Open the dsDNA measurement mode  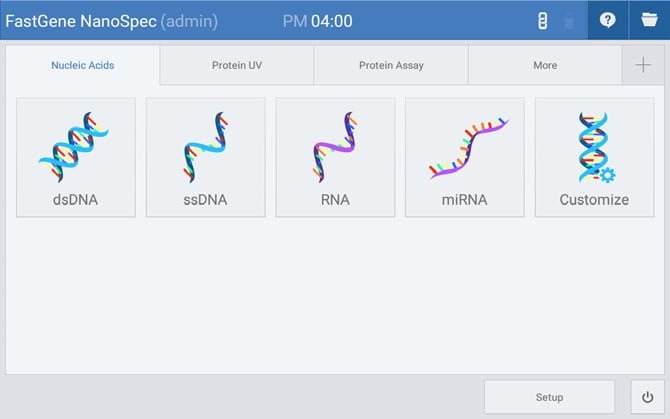[x=75, y=157]
